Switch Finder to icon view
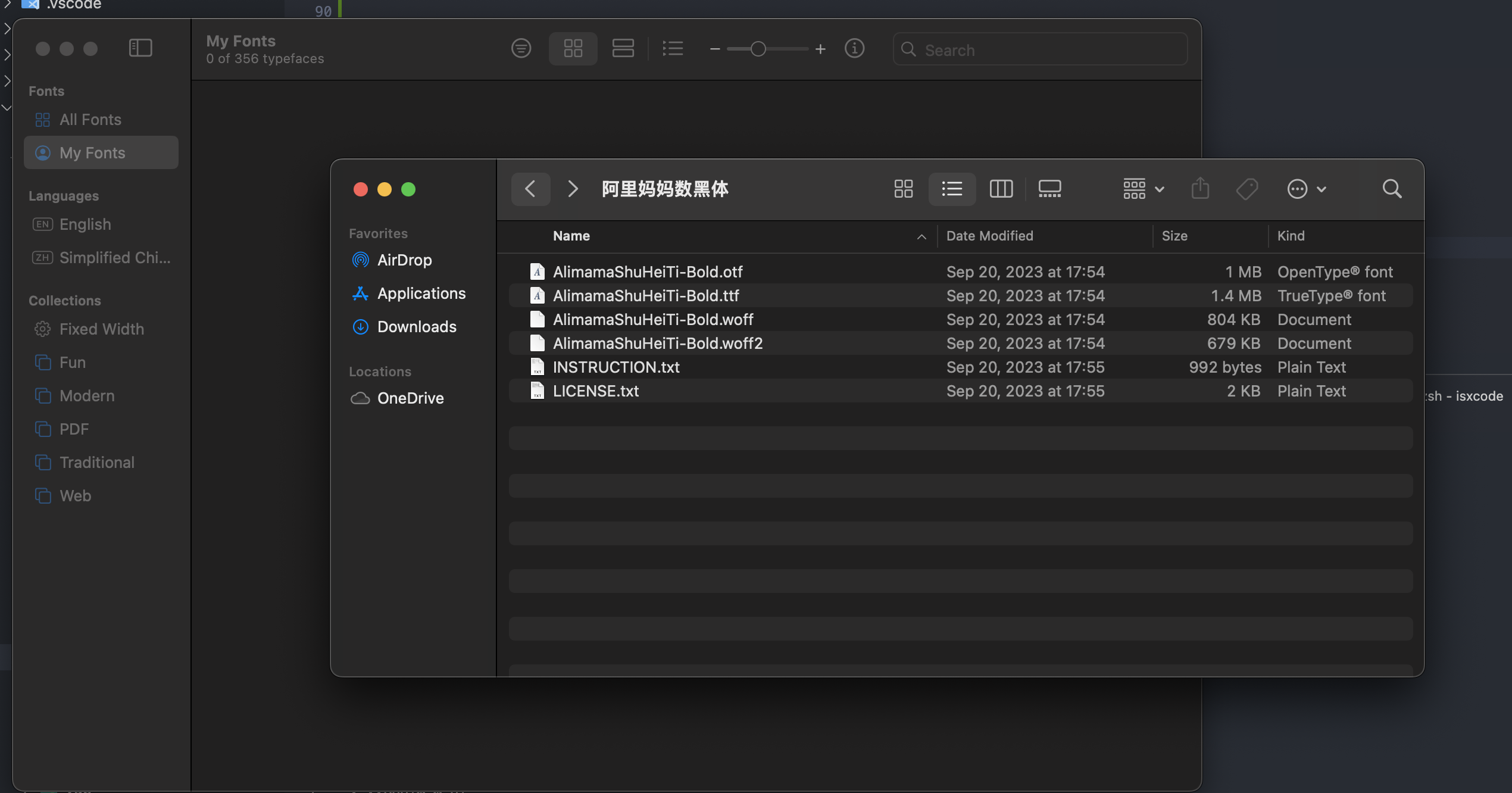The width and height of the screenshot is (1512, 793). tap(903, 189)
